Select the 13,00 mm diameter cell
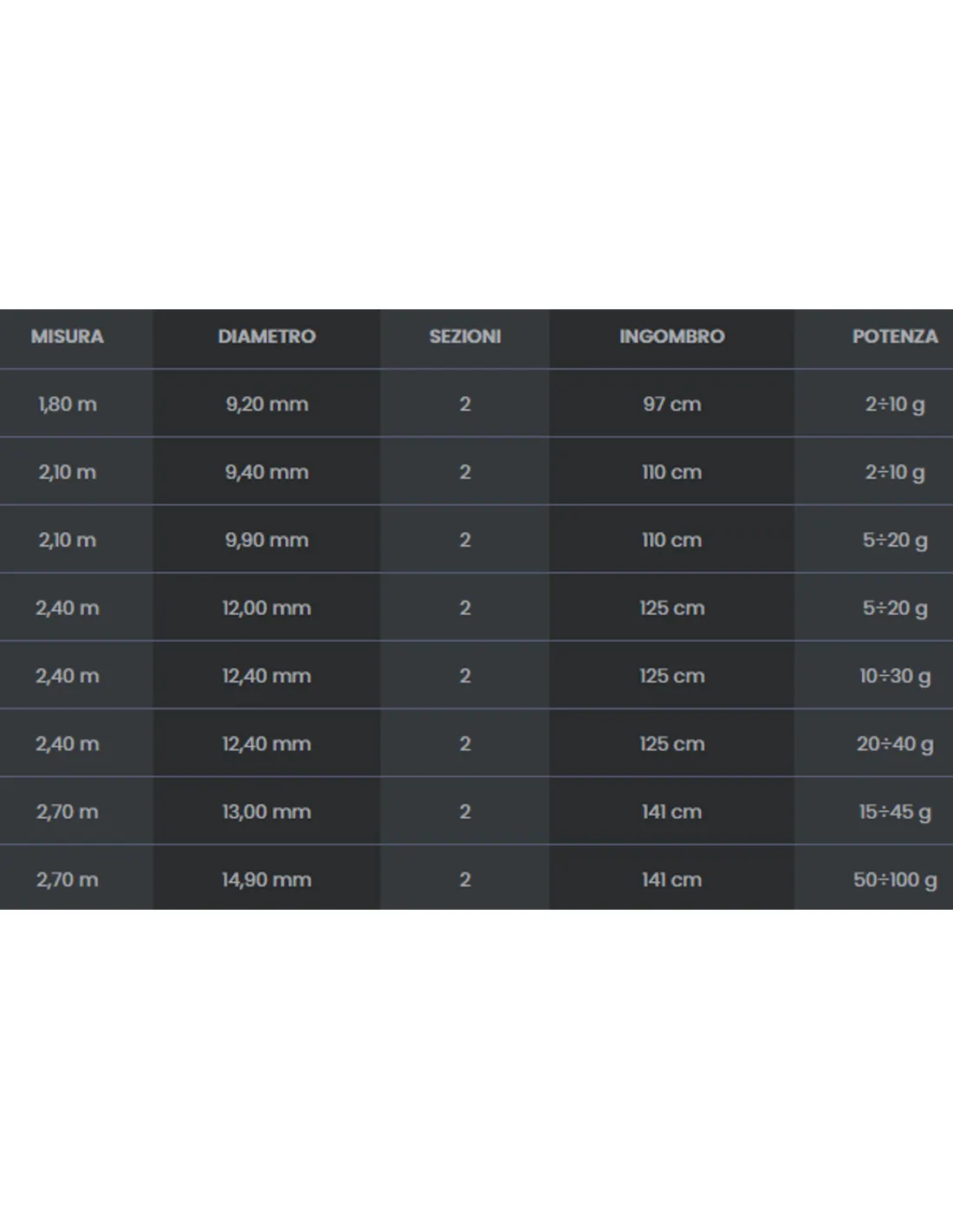 coord(267,812)
